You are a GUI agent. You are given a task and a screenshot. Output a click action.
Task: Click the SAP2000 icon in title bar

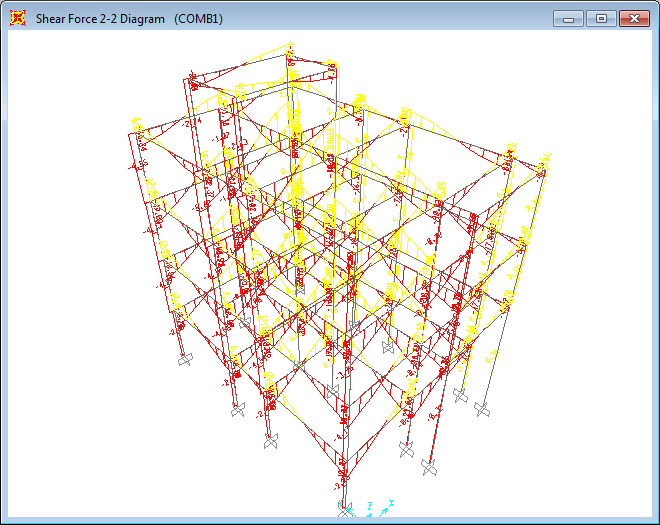coord(17,19)
